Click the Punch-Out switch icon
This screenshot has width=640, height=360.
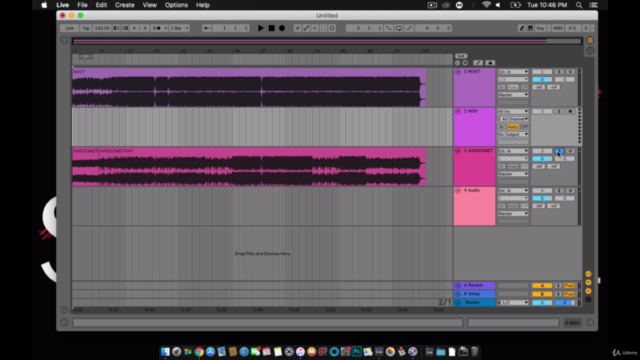pyautogui.click(x=409, y=28)
